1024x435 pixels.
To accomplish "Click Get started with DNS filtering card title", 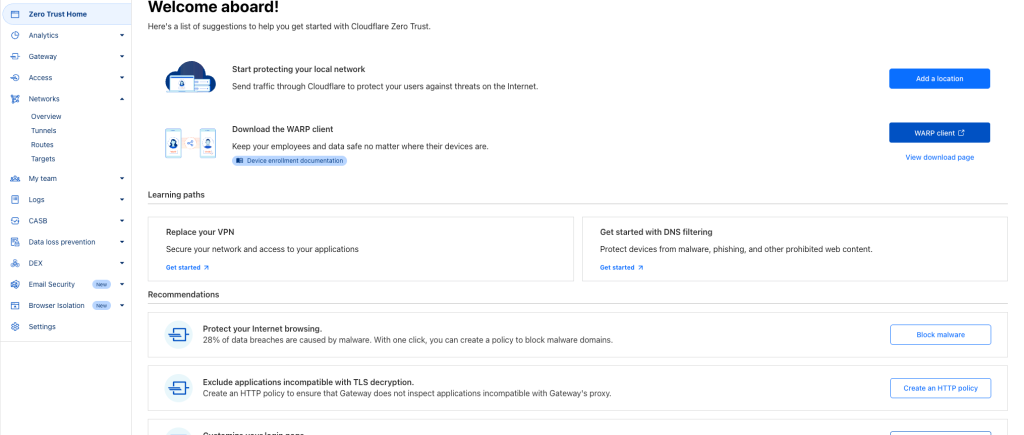I will pos(656,232).
